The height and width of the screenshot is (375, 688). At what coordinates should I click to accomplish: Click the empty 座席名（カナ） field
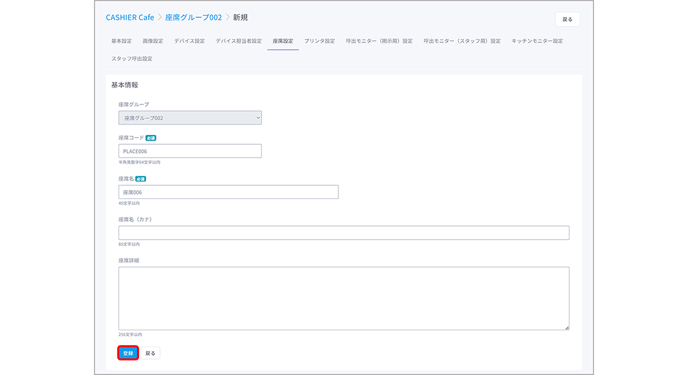point(344,232)
